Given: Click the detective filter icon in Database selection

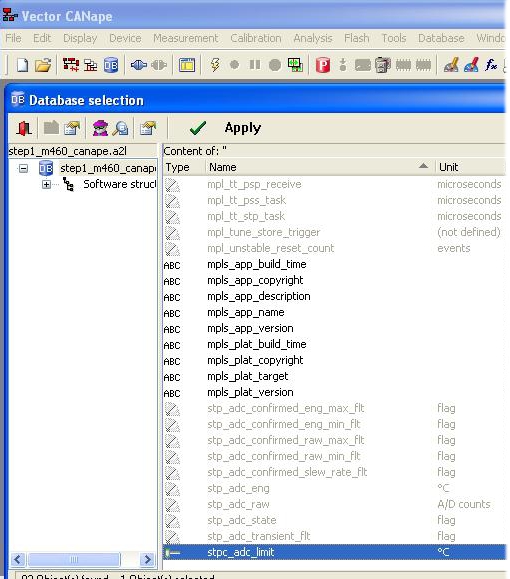Looking at the screenshot, I should pos(100,128).
